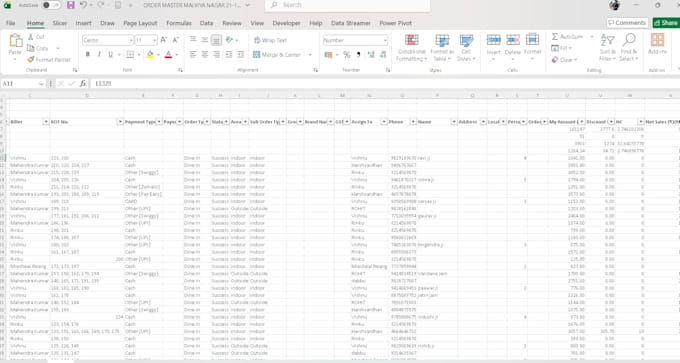Viewport: 680px width, 363px height.
Task: Click the Undo arrow icon
Action: pyautogui.click(x=83, y=5)
